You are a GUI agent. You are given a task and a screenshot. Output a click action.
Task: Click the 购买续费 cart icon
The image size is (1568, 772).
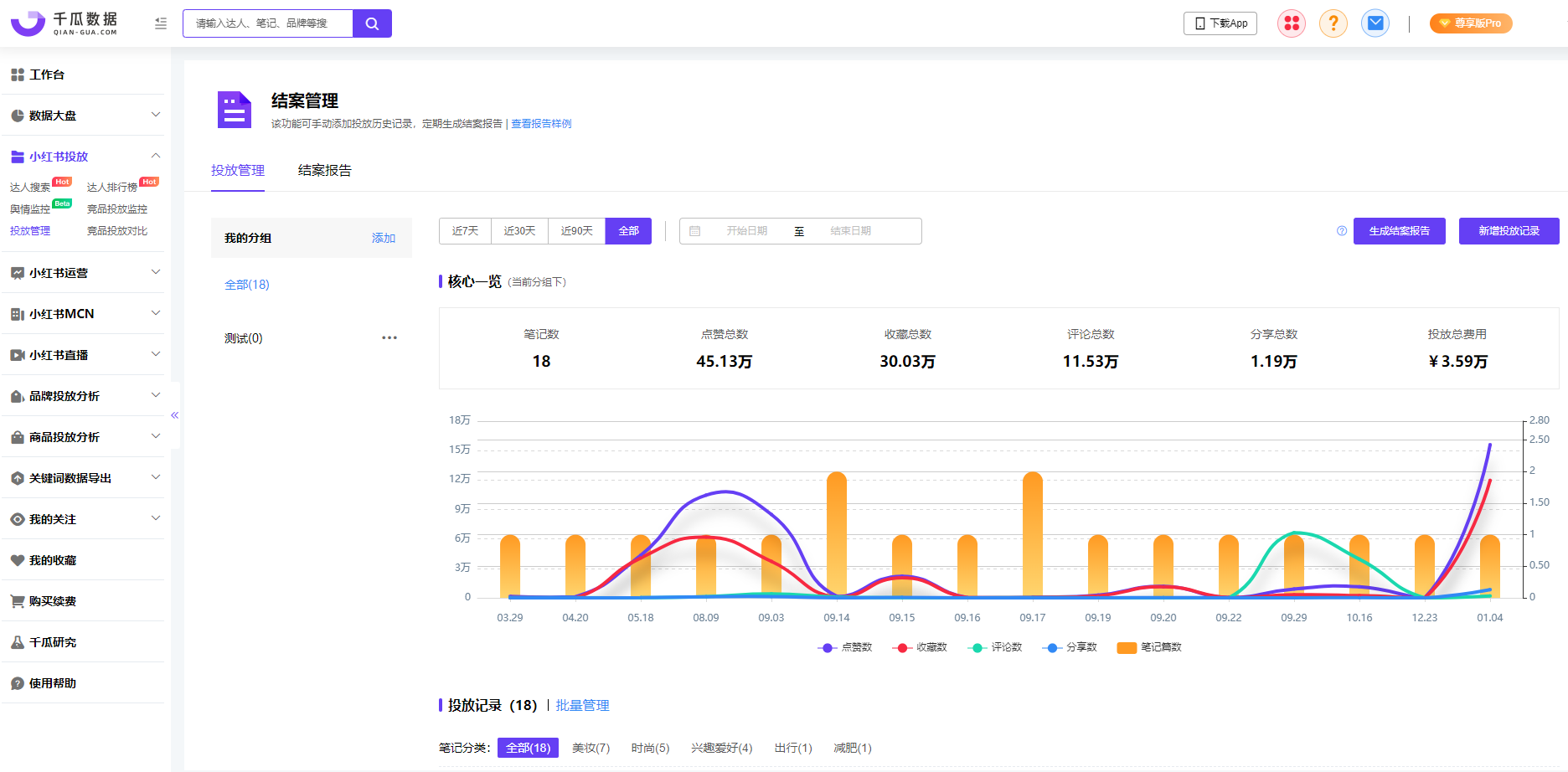click(18, 601)
